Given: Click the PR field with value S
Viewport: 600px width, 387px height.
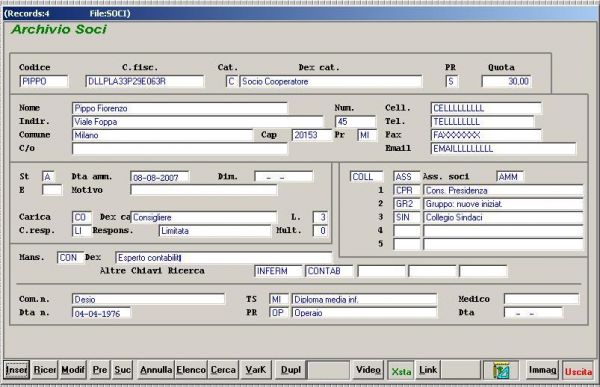Looking at the screenshot, I should (x=452, y=81).
